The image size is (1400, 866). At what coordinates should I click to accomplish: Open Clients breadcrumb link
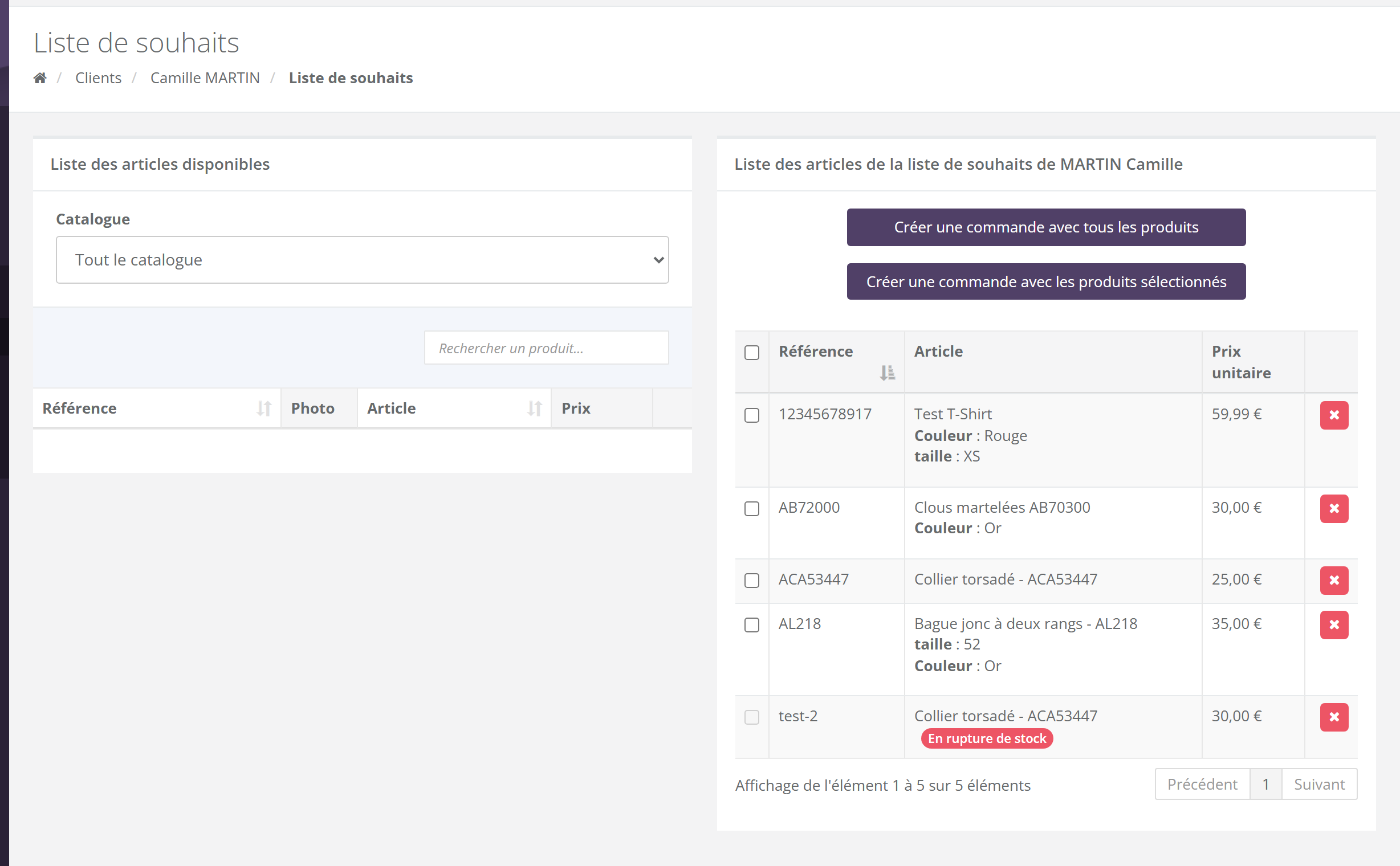[x=98, y=78]
